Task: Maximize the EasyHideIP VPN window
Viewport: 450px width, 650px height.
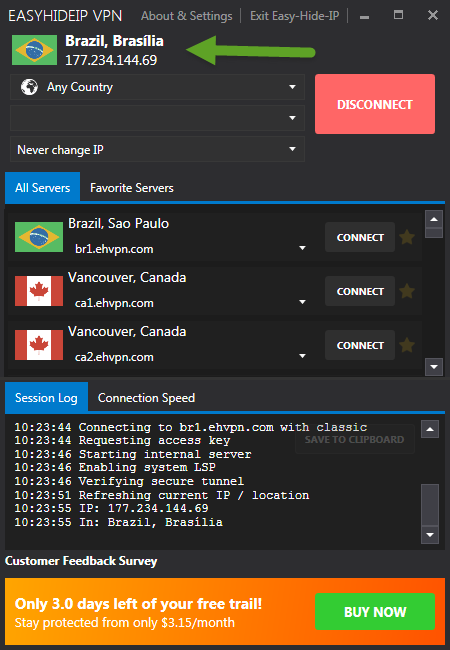Action: point(398,15)
